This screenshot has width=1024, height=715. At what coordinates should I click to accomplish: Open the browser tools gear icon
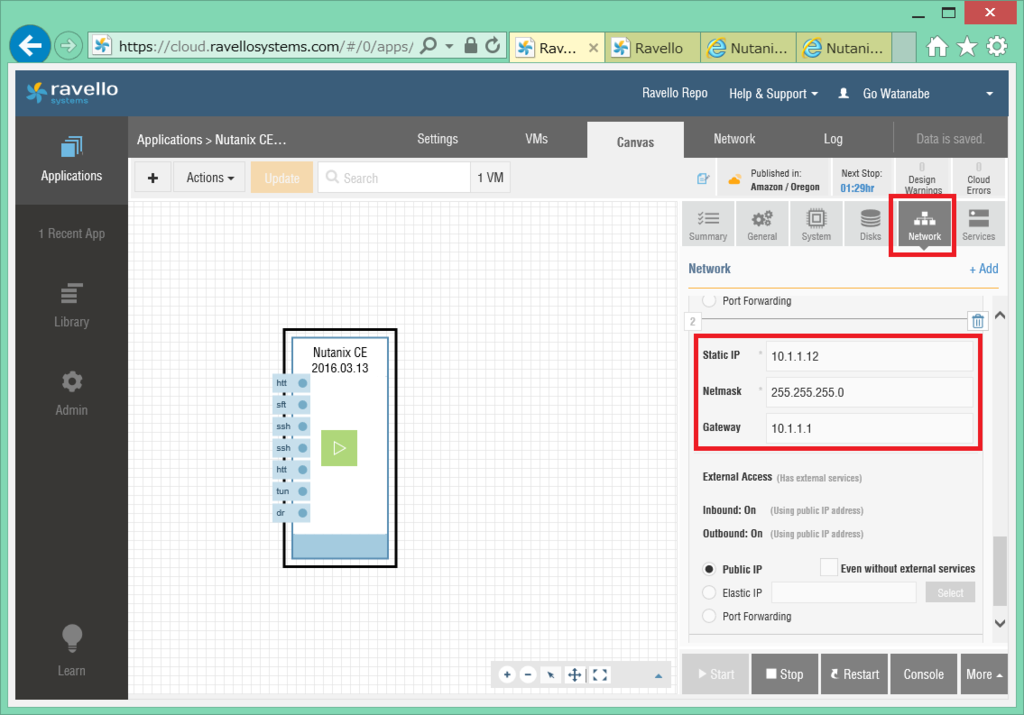point(997,46)
